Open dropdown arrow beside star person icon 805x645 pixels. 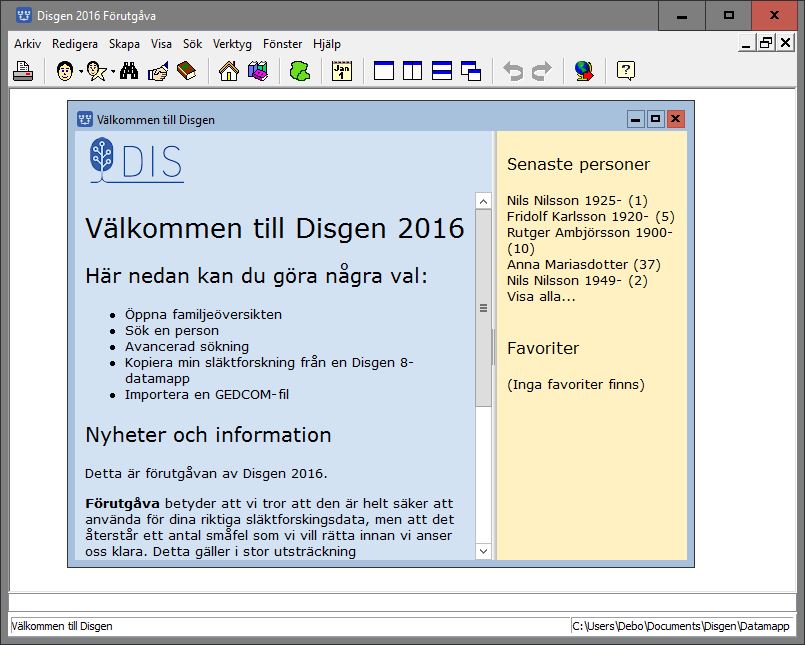pos(113,71)
